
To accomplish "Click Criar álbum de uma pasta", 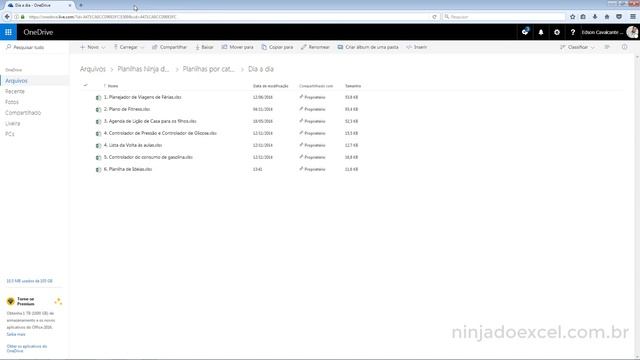I will pyautogui.click(x=368, y=47).
